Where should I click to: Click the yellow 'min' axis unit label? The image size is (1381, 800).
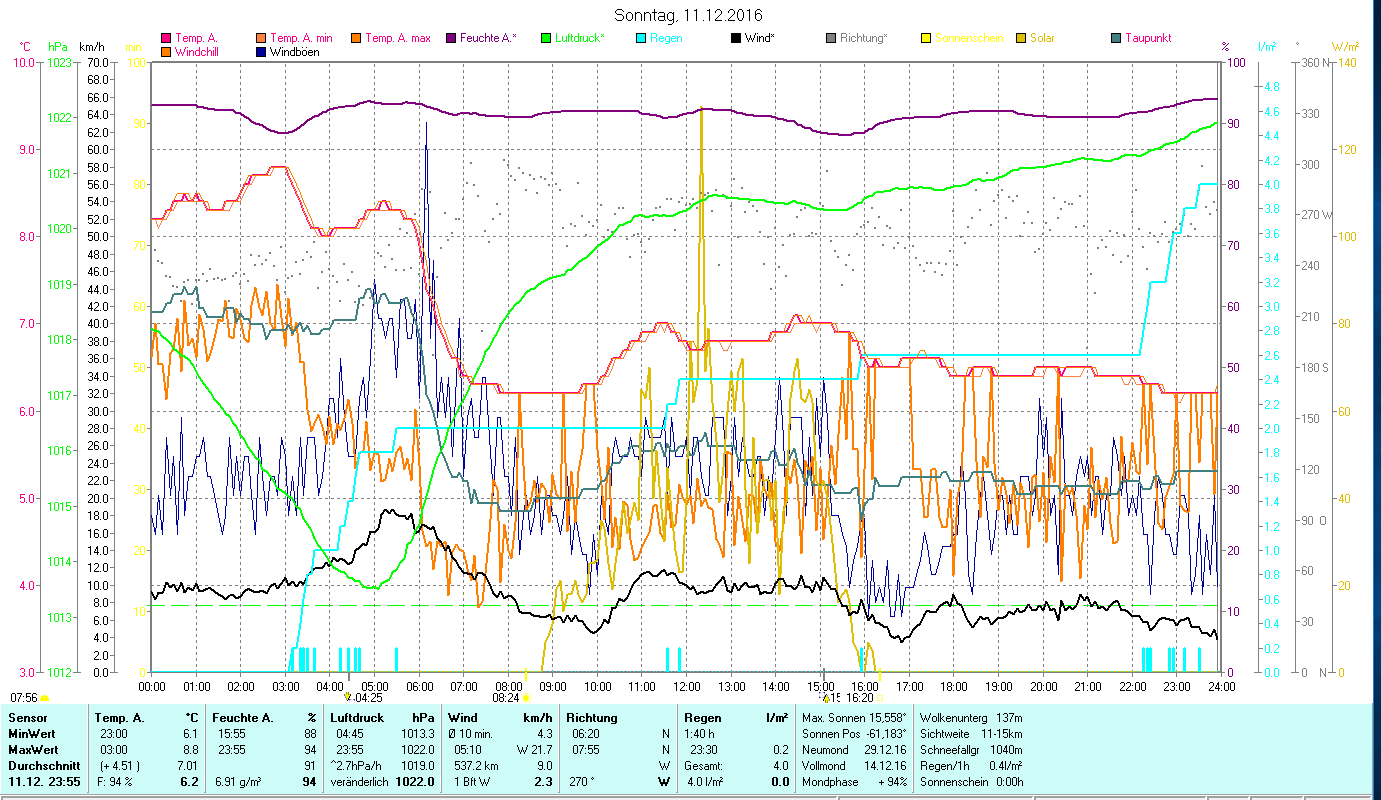point(133,46)
